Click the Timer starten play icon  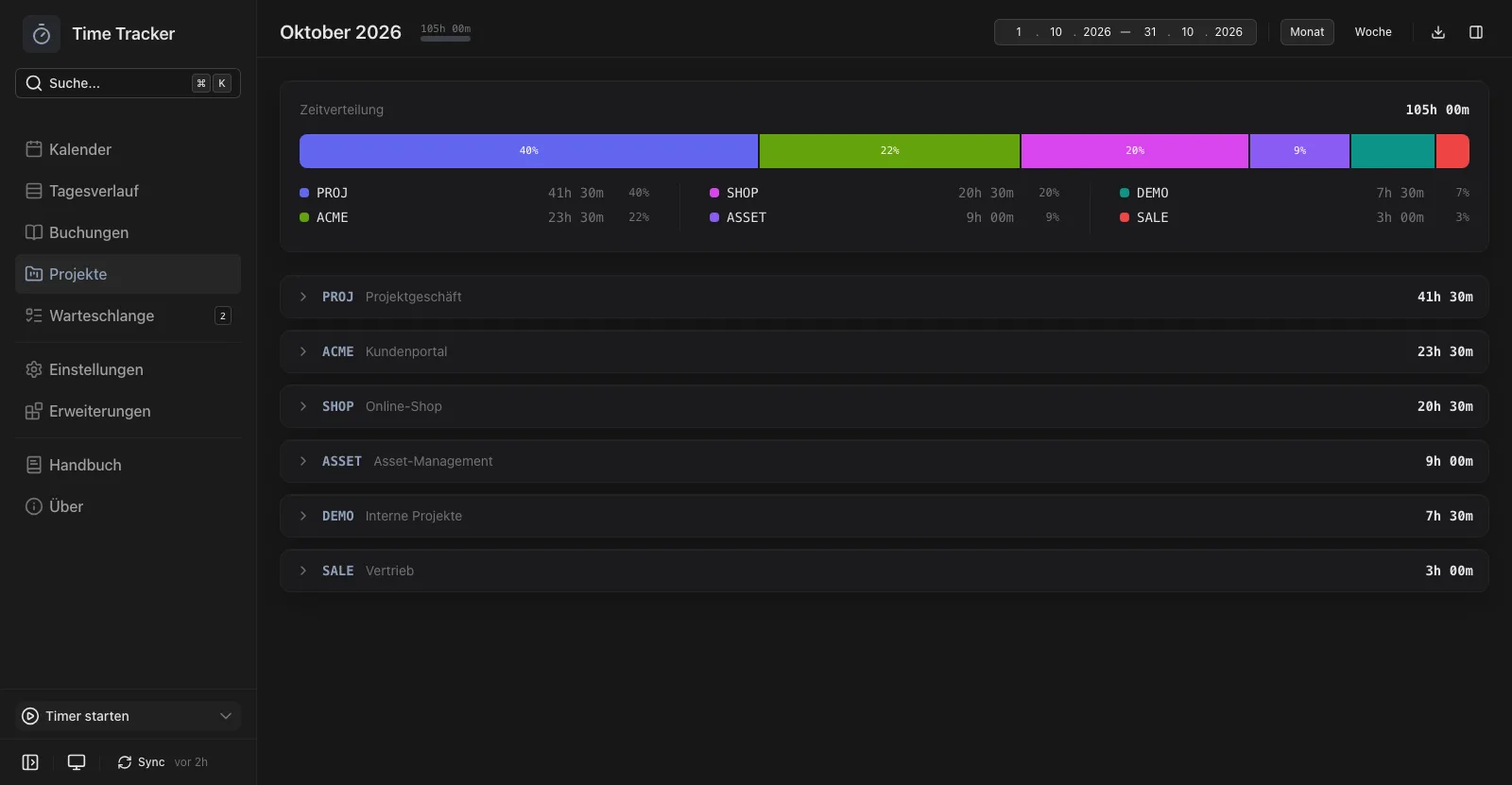point(30,716)
